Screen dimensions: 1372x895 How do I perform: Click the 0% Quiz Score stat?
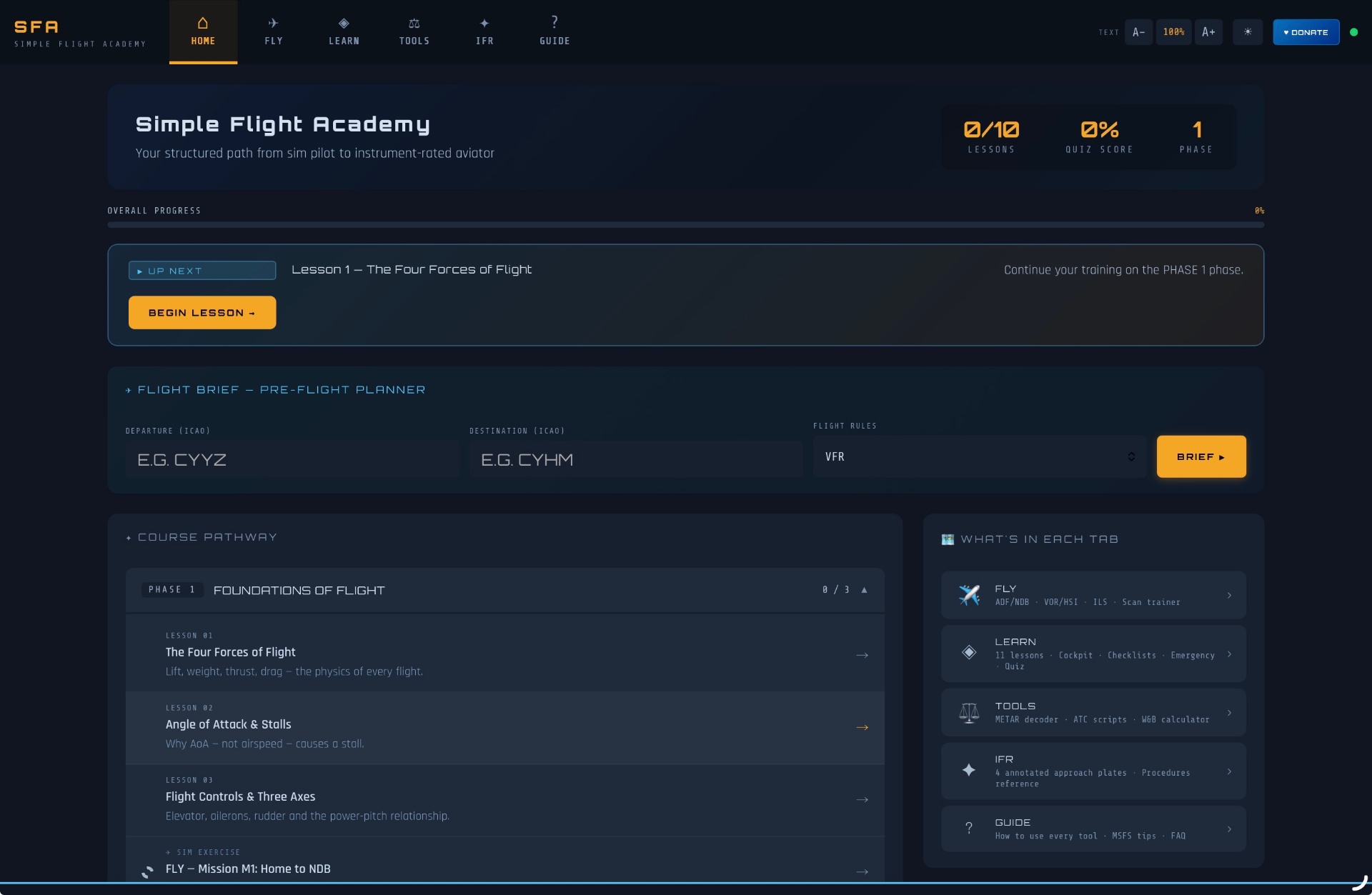pyautogui.click(x=1099, y=137)
